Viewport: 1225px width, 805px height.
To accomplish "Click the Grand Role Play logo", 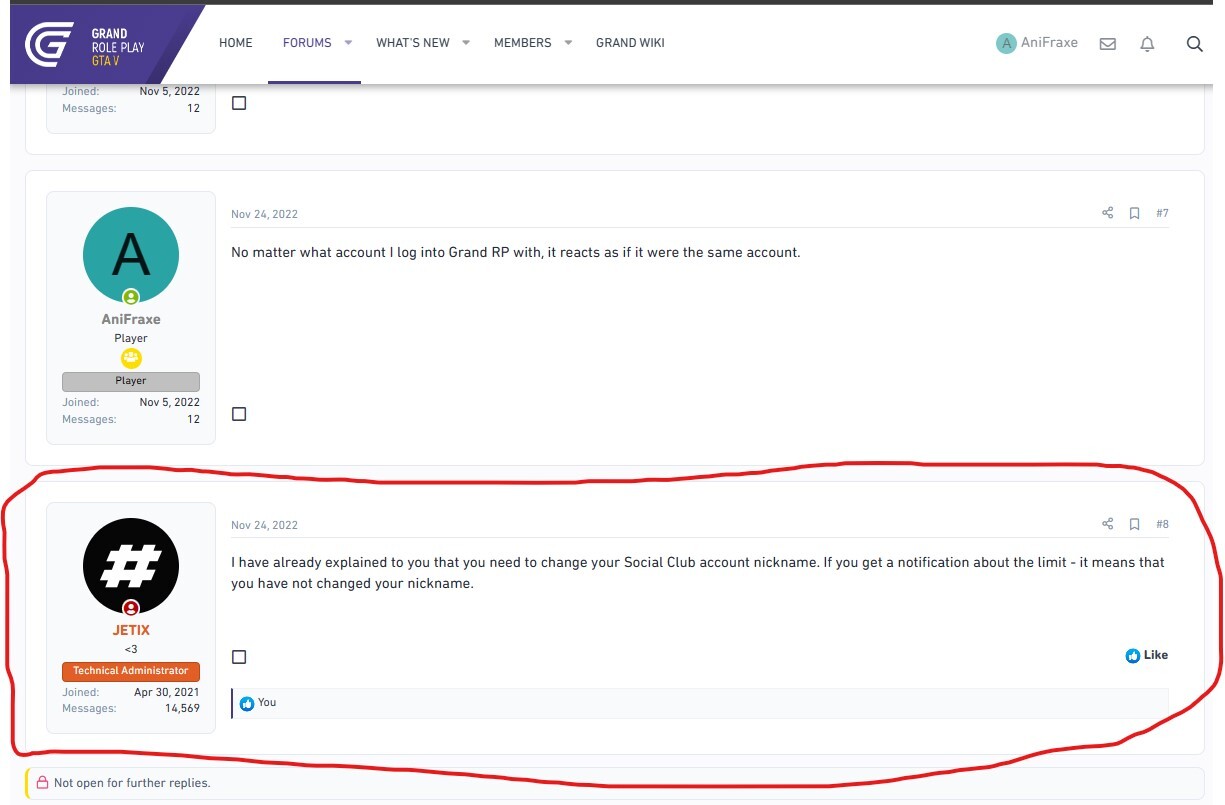I will coord(83,46).
